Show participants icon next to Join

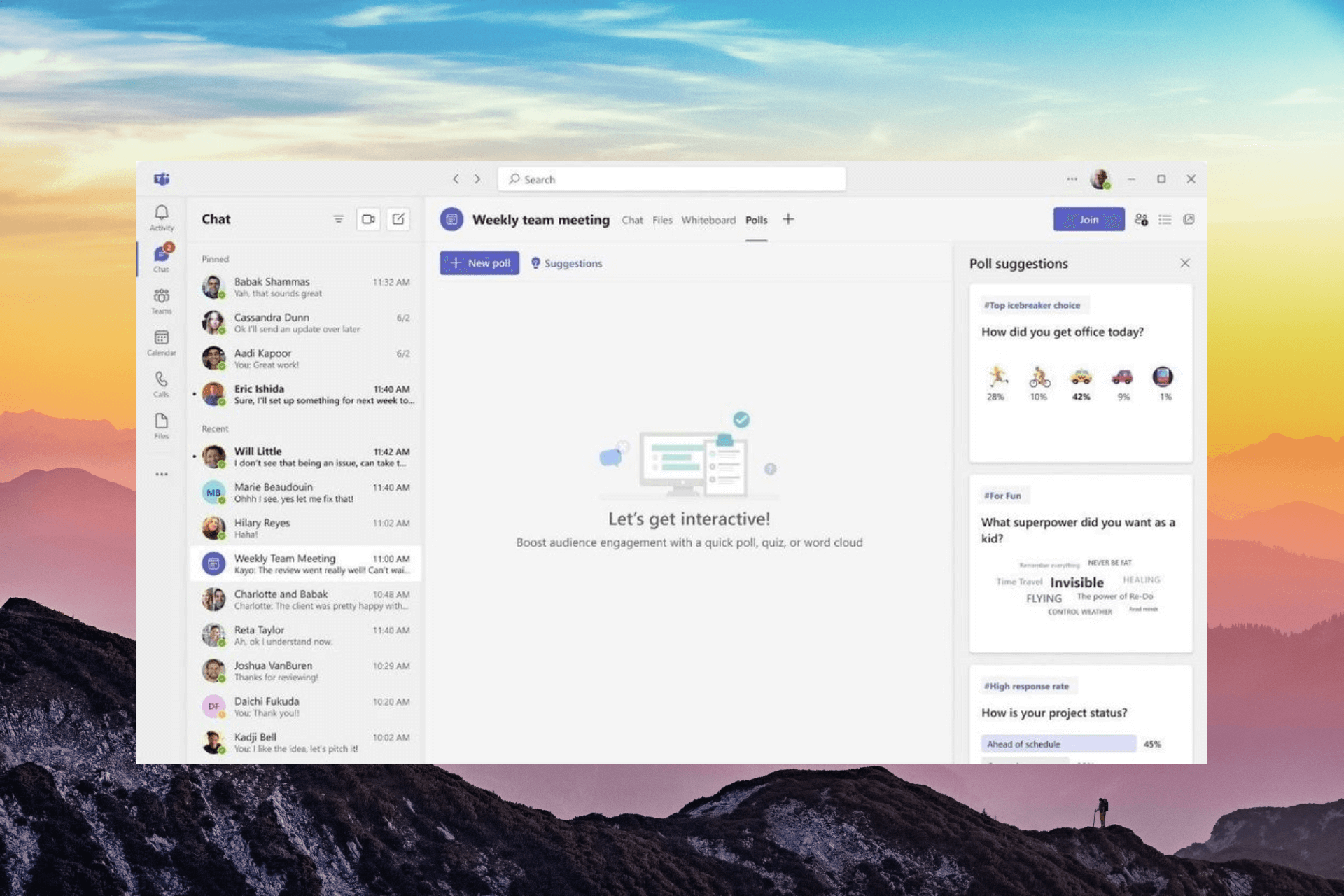point(1141,219)
